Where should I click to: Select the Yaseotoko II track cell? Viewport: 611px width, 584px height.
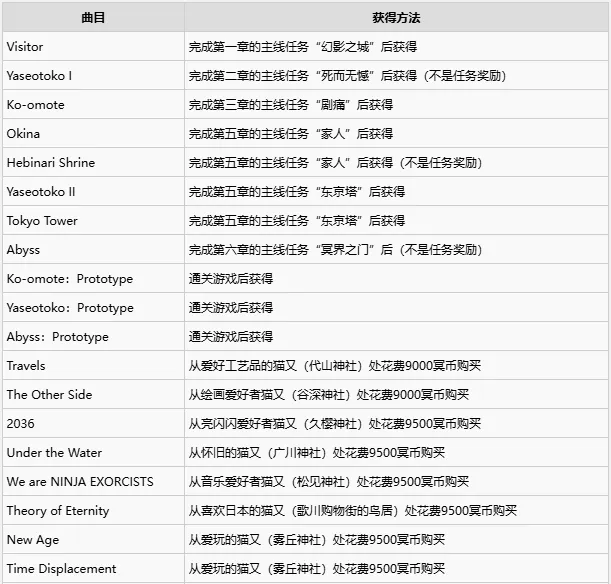[x=93, y=191]
